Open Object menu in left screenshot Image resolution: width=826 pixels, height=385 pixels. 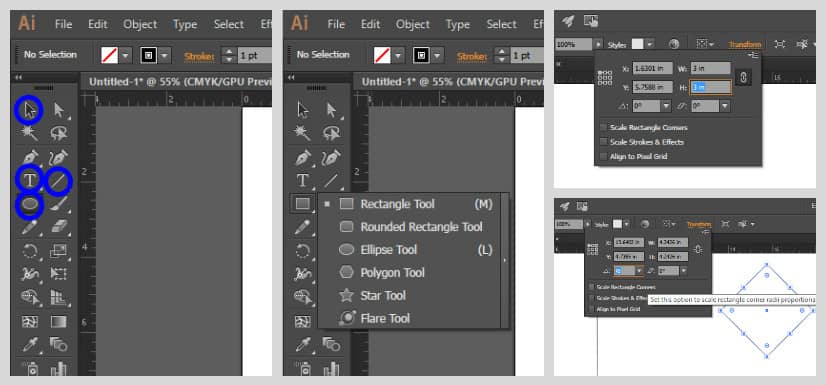[139, 24]
